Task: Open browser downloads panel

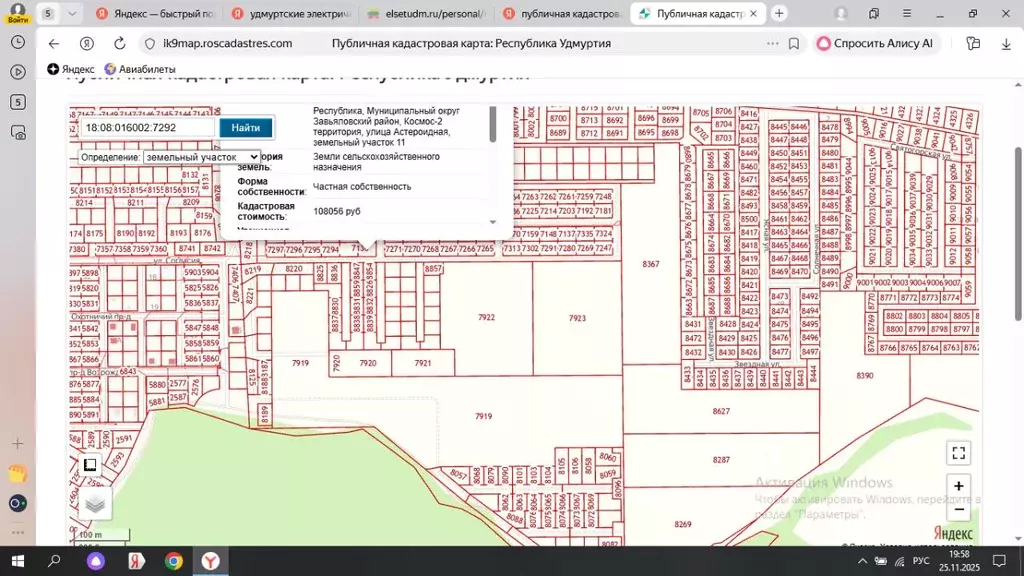Action: pyautogui.click(x=1006, y=44)
